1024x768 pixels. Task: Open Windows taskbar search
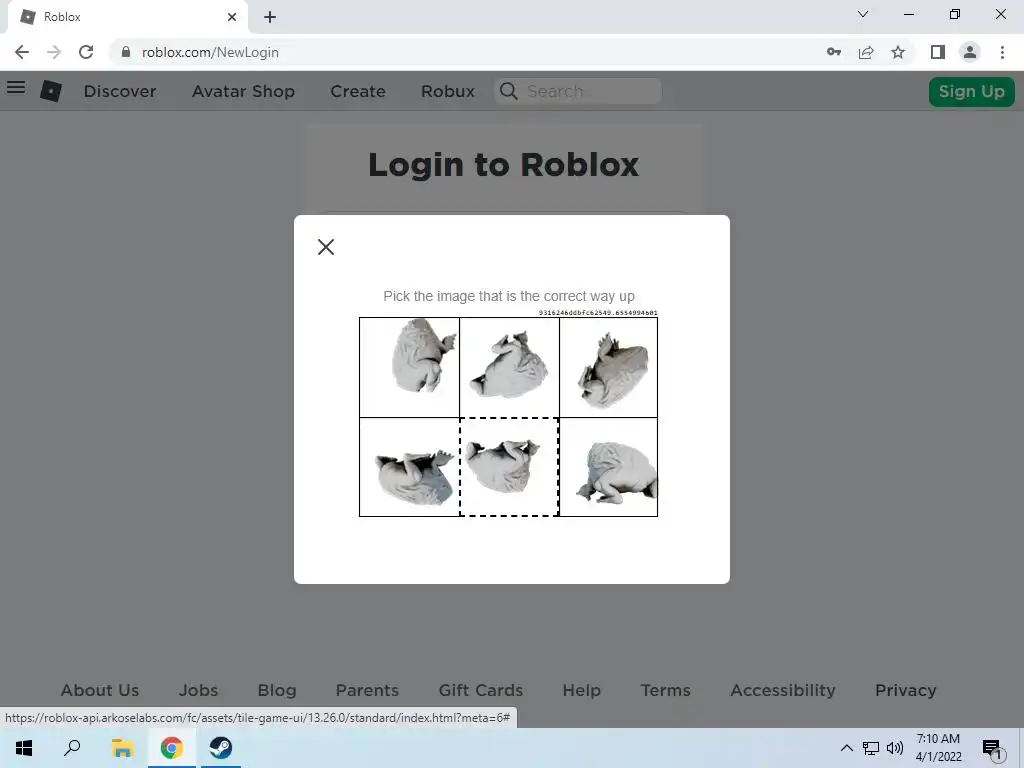[72, 748]
